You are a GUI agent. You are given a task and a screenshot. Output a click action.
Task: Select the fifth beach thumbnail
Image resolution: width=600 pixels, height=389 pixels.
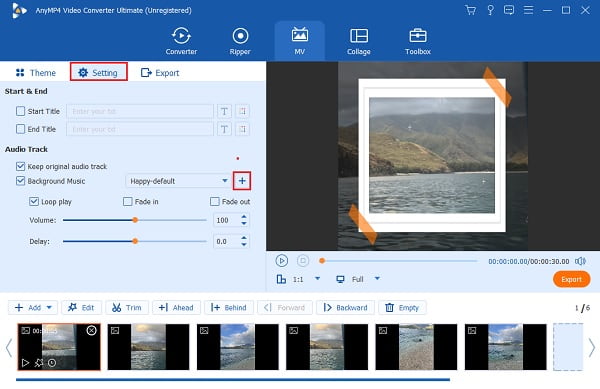click(416, 347)
